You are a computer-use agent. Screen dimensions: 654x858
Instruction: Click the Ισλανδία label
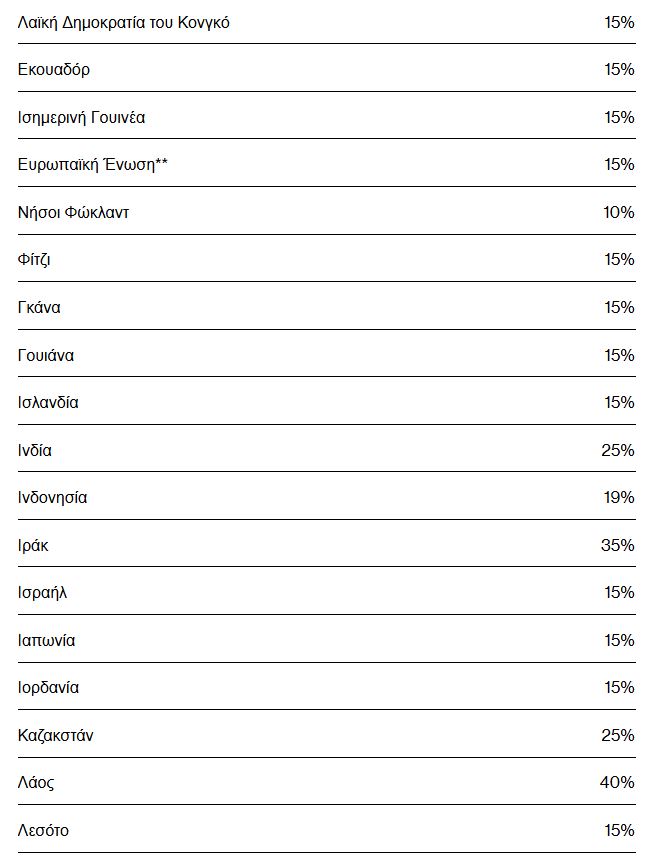48,402
